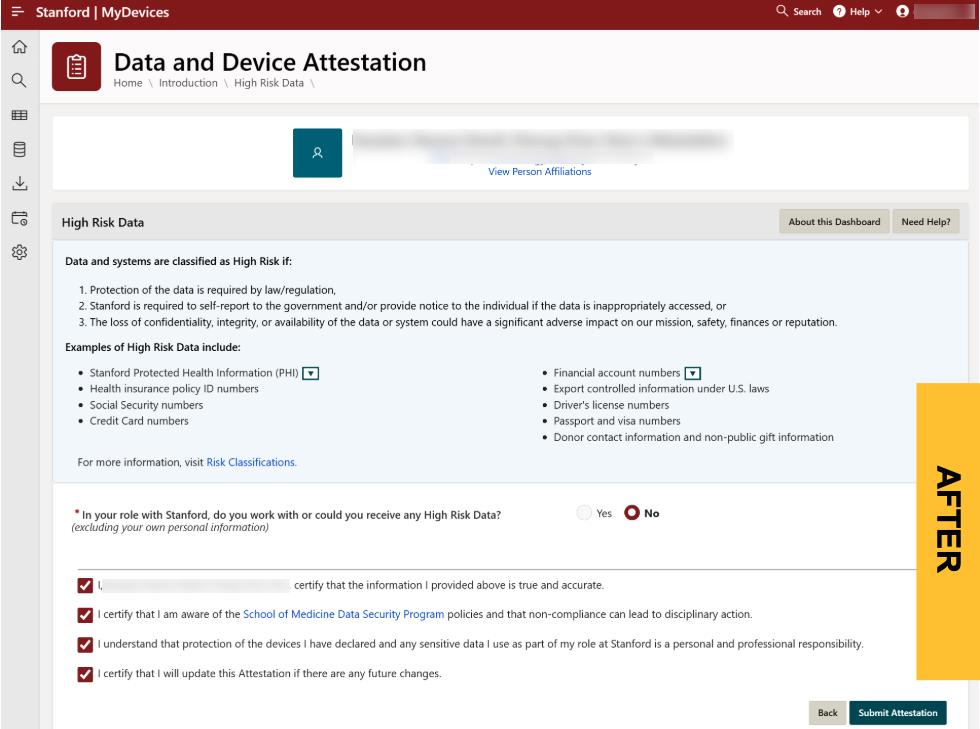Click the Search label in header
The image size is (980, 729).
[x=807, y=12]
